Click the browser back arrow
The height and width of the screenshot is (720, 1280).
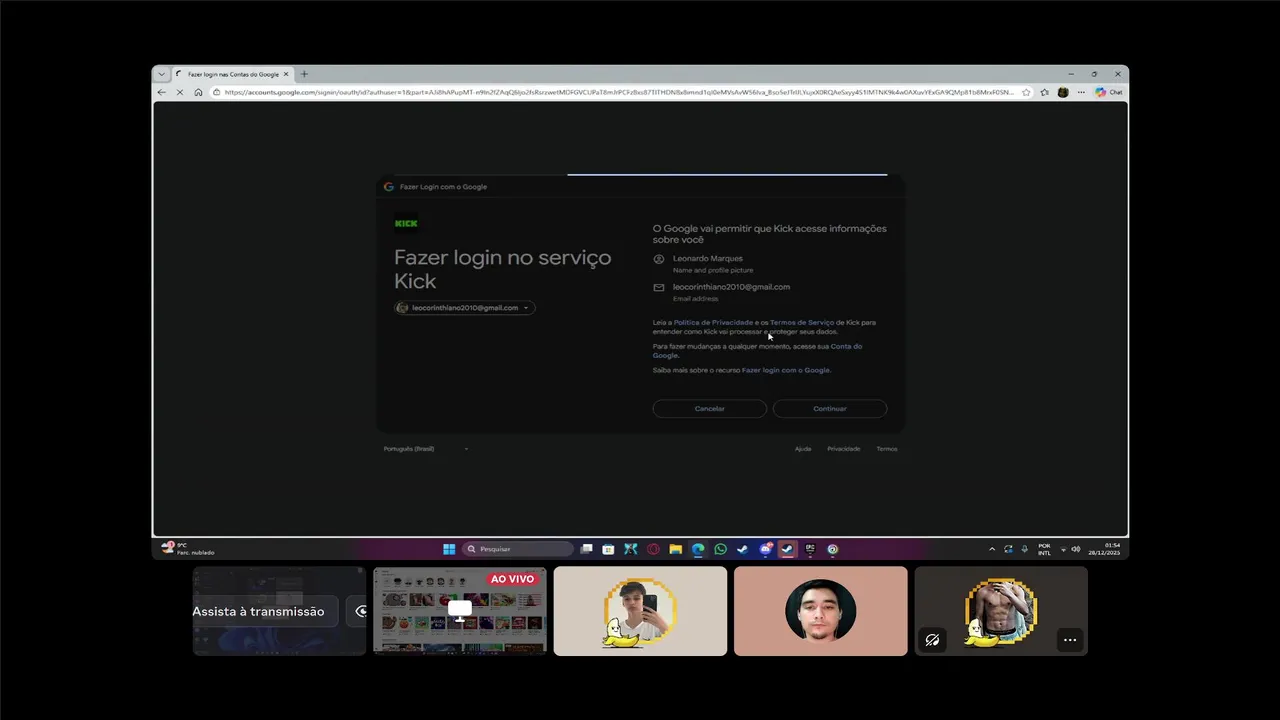pyautogui.click(x=162, y=92)
